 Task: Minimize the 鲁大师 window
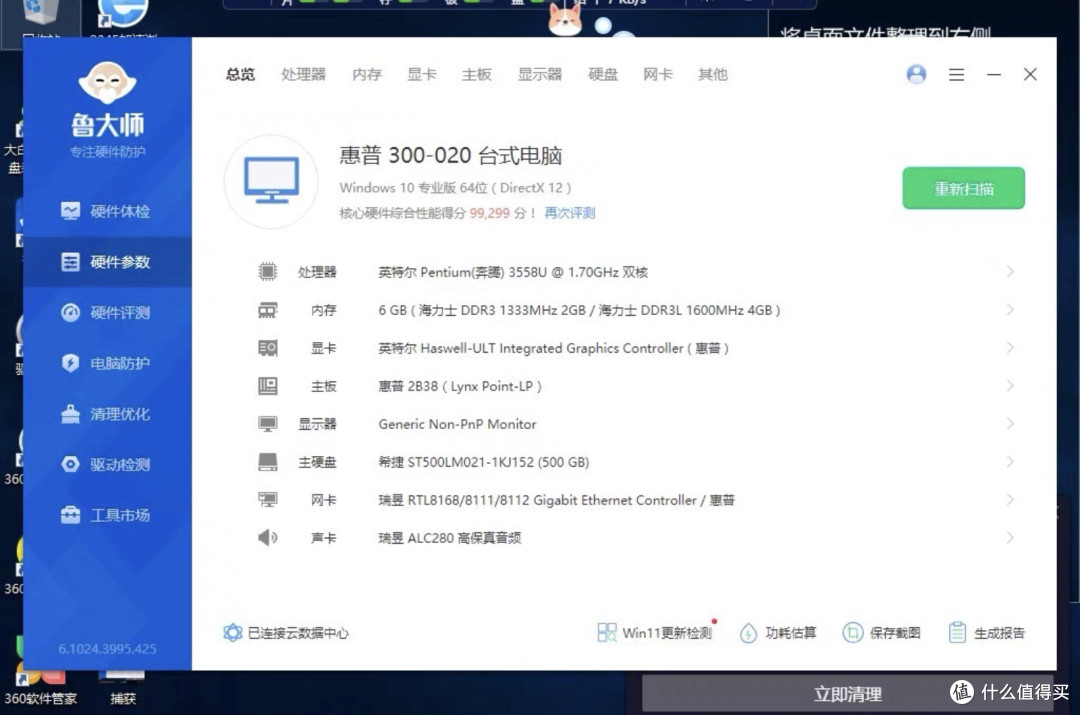(x=993, y=74)
